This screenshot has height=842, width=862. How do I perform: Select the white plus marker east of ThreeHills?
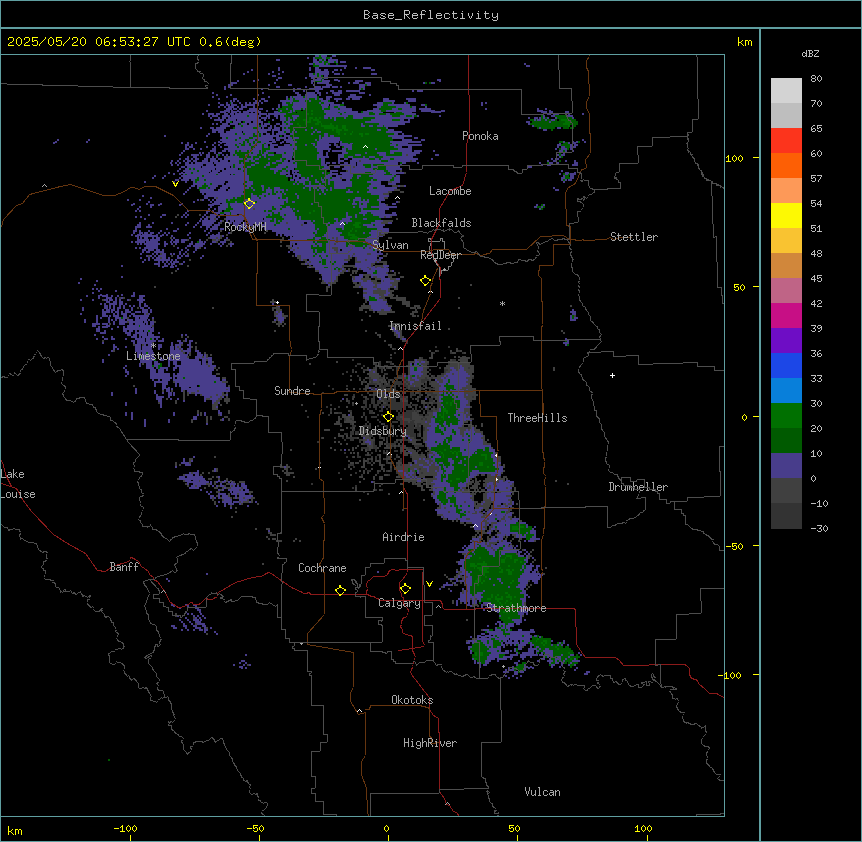[x=612, y=375]
